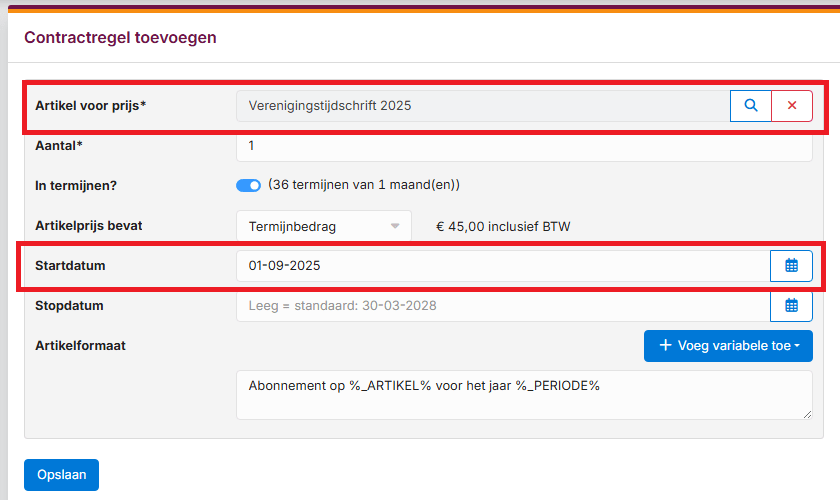
Task: Expand the Voeg variabele toe menu
Action: pos(728,346)
